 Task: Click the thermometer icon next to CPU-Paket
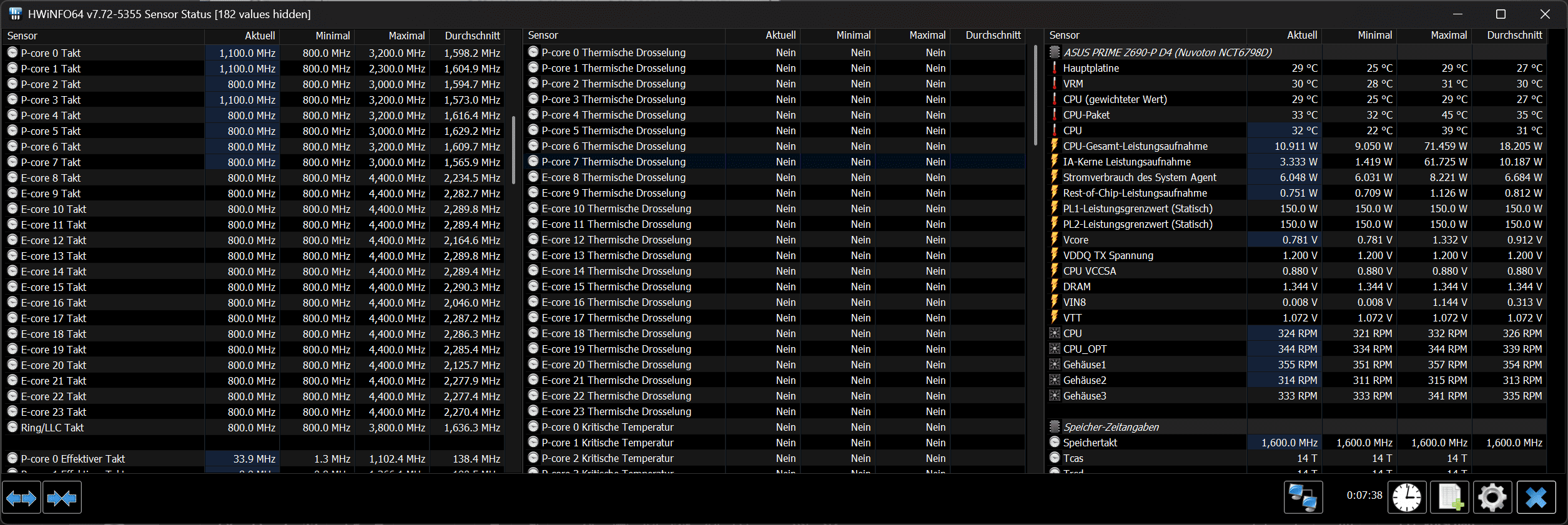coord(1055,115)
